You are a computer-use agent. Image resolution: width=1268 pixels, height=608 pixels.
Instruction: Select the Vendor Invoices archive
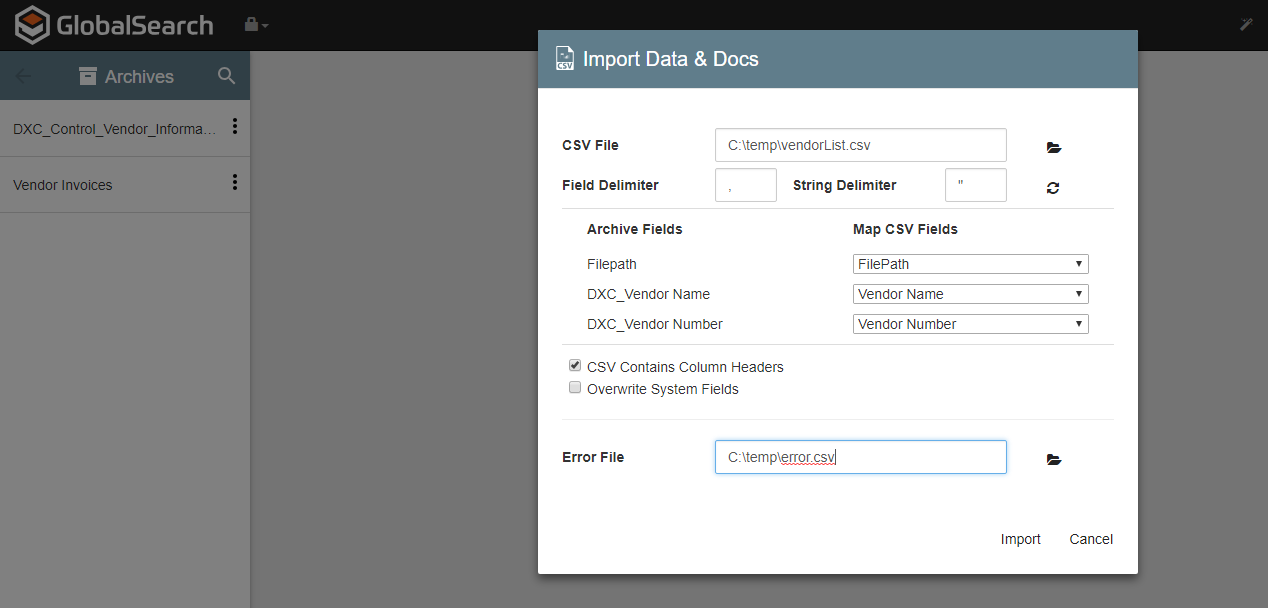point(63,185)
